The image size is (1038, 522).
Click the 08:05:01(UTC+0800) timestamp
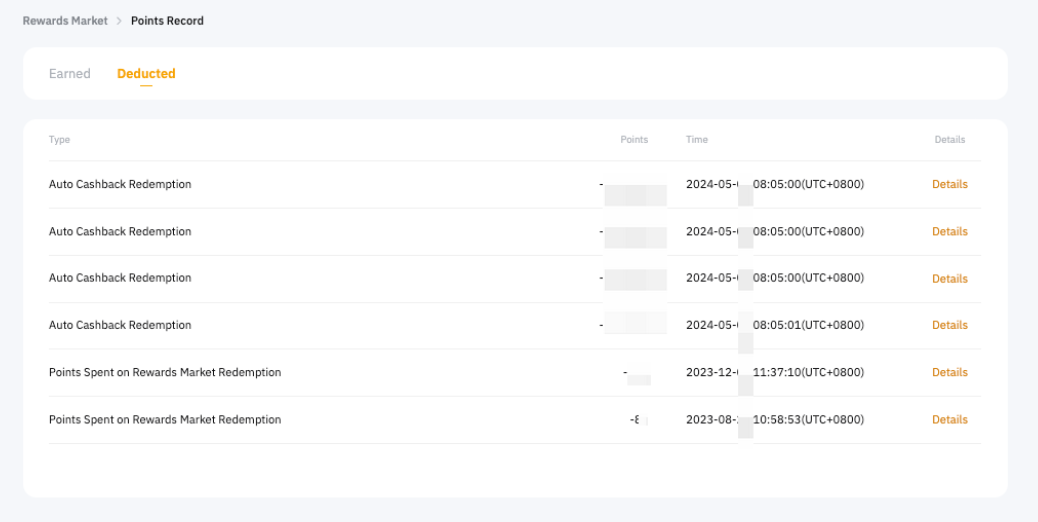pos(808,325)
